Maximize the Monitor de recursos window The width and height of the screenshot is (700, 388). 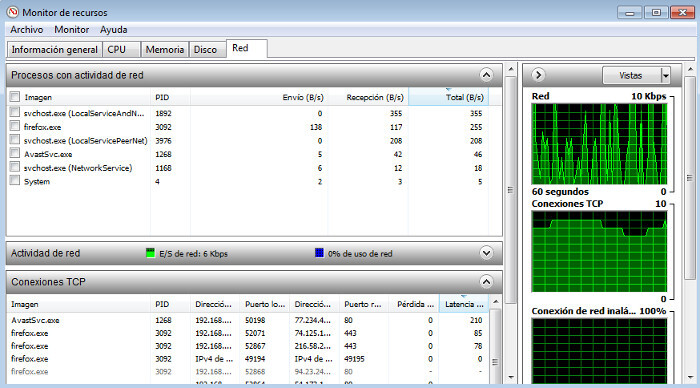(x=656, y=13)
